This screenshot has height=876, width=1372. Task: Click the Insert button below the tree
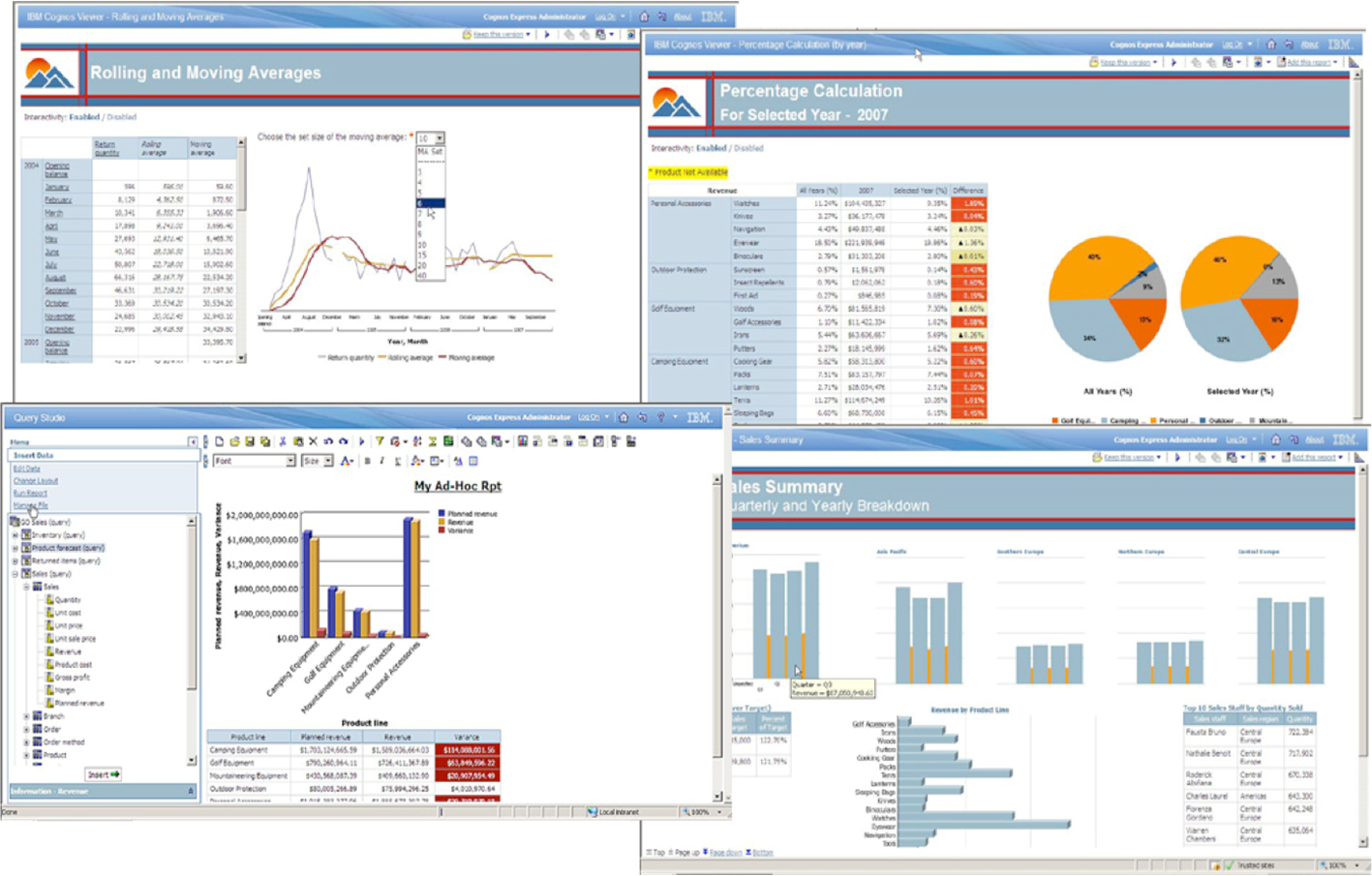tap(102, 774)
